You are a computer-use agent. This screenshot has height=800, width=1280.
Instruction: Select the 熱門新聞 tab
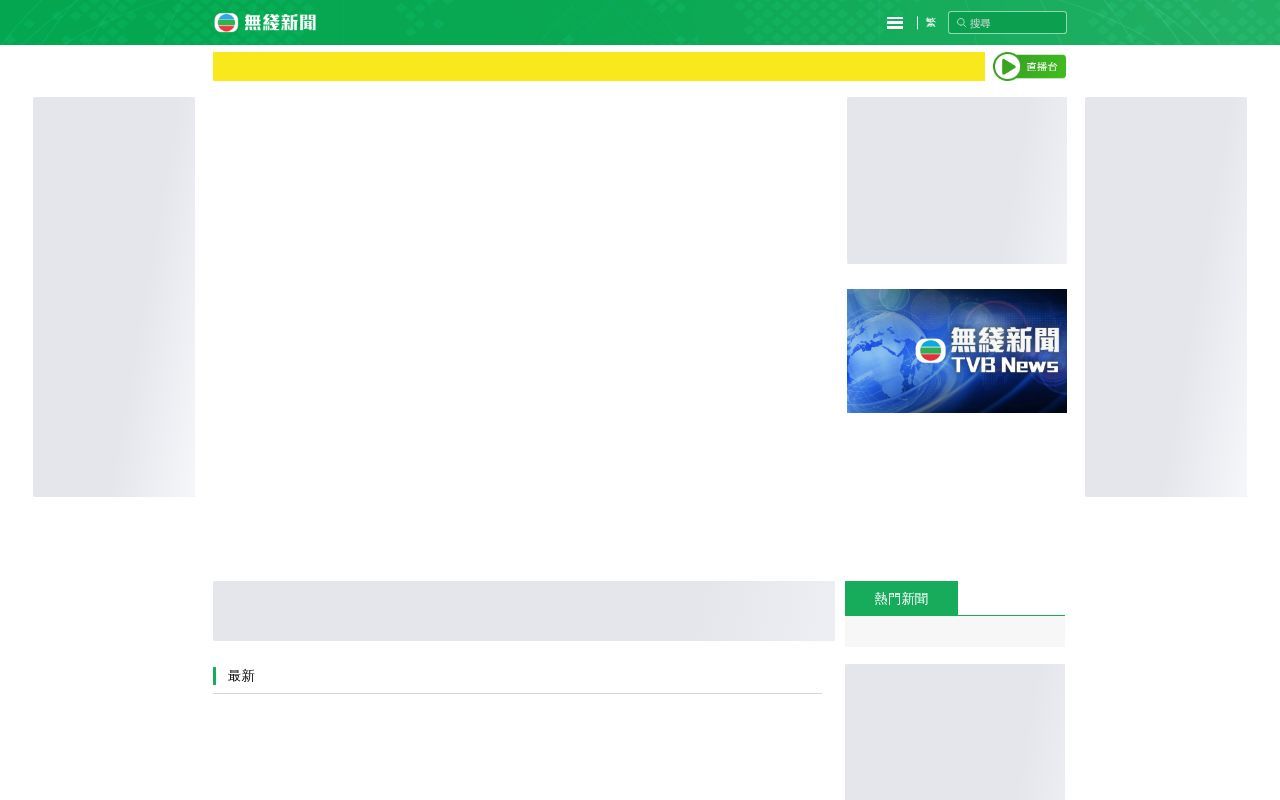(x=901, y=598)
